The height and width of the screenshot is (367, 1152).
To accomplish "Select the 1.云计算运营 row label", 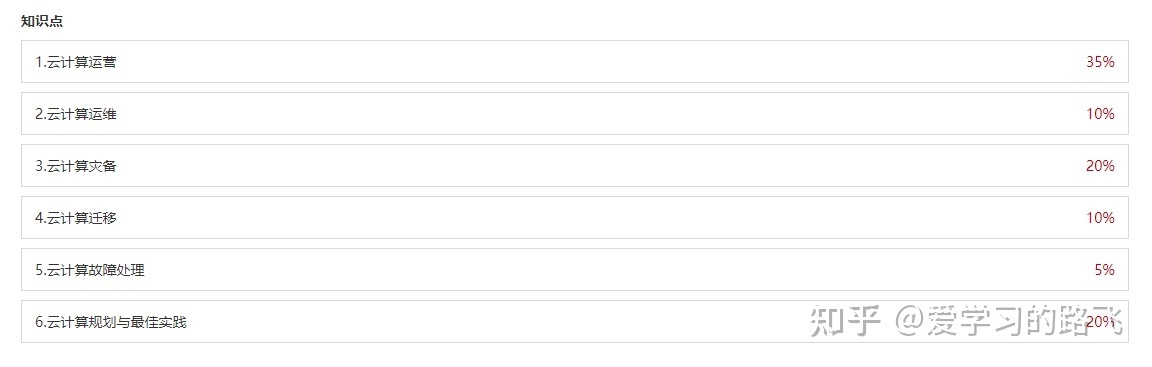I will pos(76,62).
